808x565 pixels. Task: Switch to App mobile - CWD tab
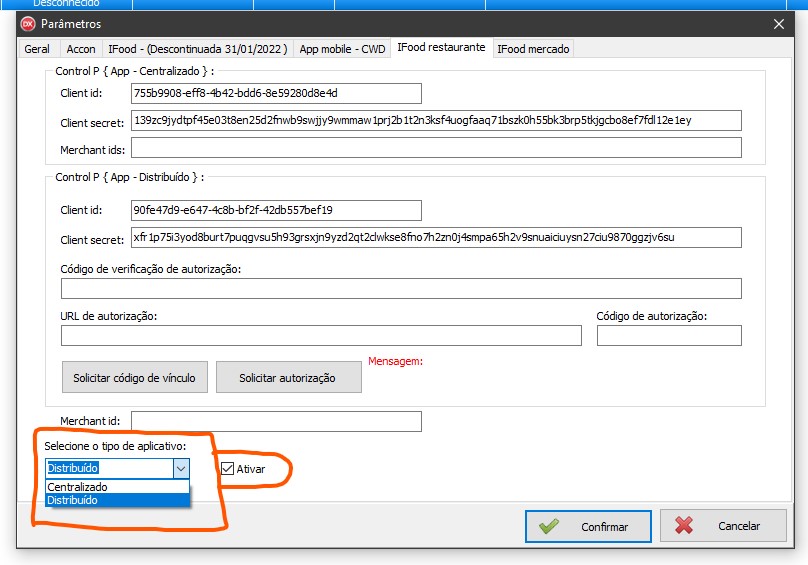[x=342, y=49]
